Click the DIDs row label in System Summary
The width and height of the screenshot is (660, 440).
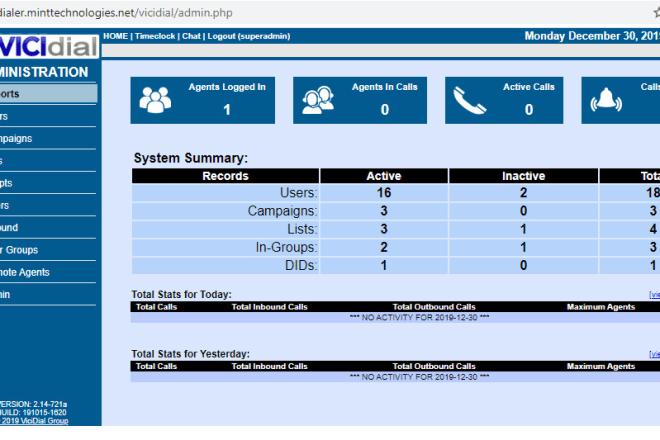tap(301, 265)
